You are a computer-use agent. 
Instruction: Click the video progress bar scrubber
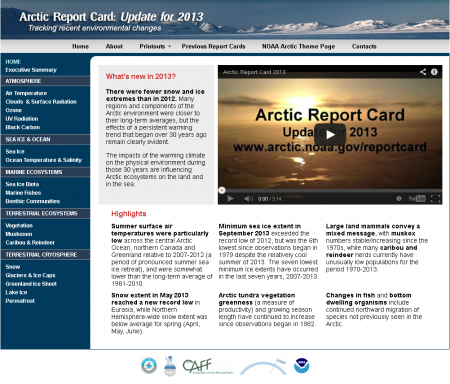click(x=222, y=190)
